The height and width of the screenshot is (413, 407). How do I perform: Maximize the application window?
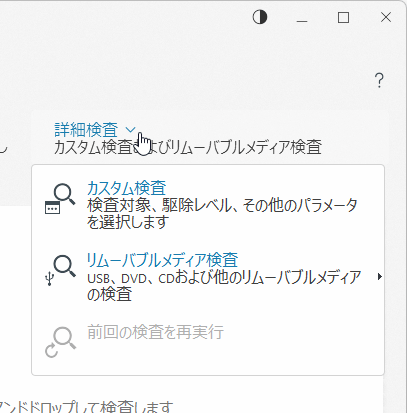click(x=343, y=17)
